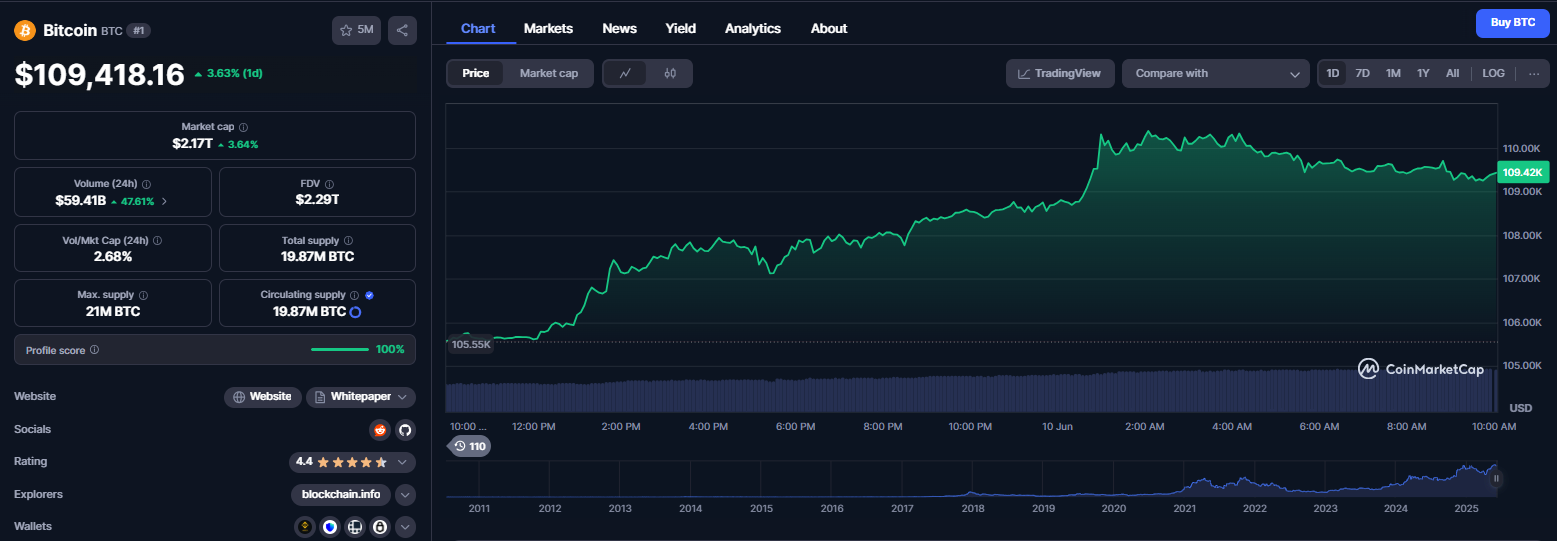Switch chart to Price view
This screenshot has height=541, width=1557.
tap(476, 73)
